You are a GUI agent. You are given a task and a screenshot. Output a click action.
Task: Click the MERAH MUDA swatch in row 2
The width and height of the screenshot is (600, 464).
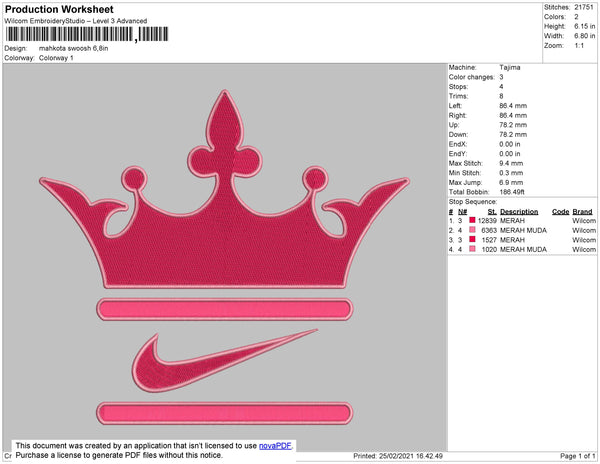tap(472, 230)
